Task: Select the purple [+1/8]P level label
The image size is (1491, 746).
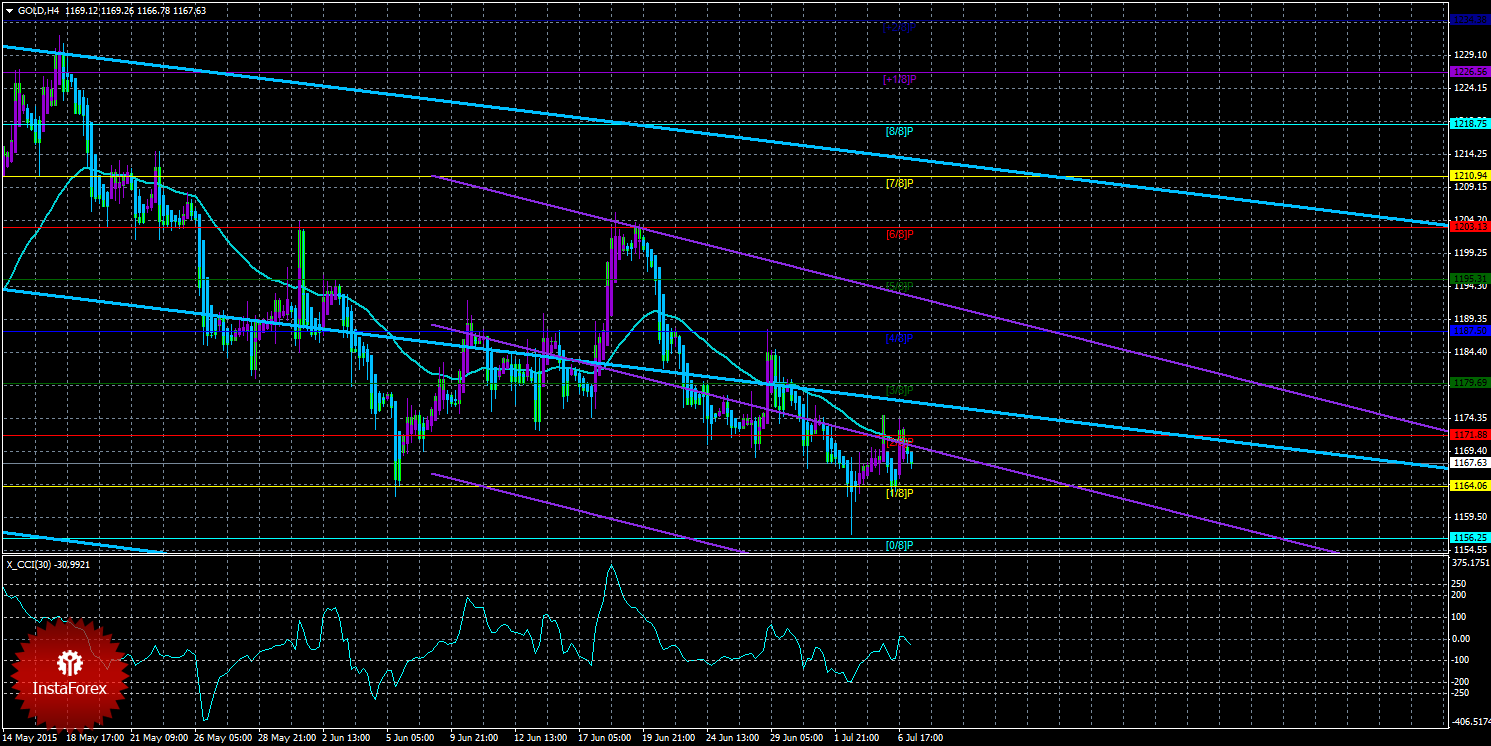Action: click(900, 79)
